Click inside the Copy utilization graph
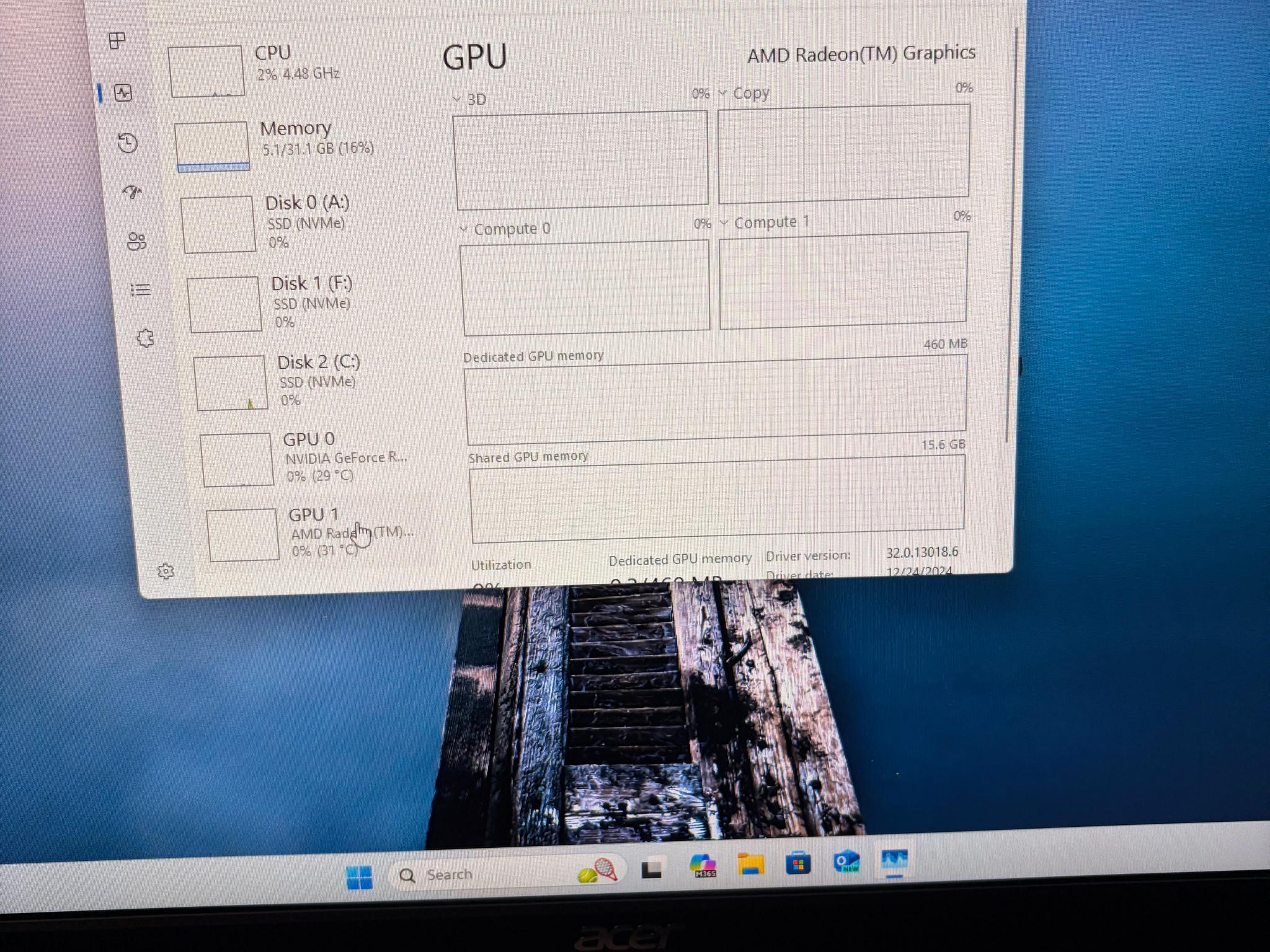 [844, 153]
